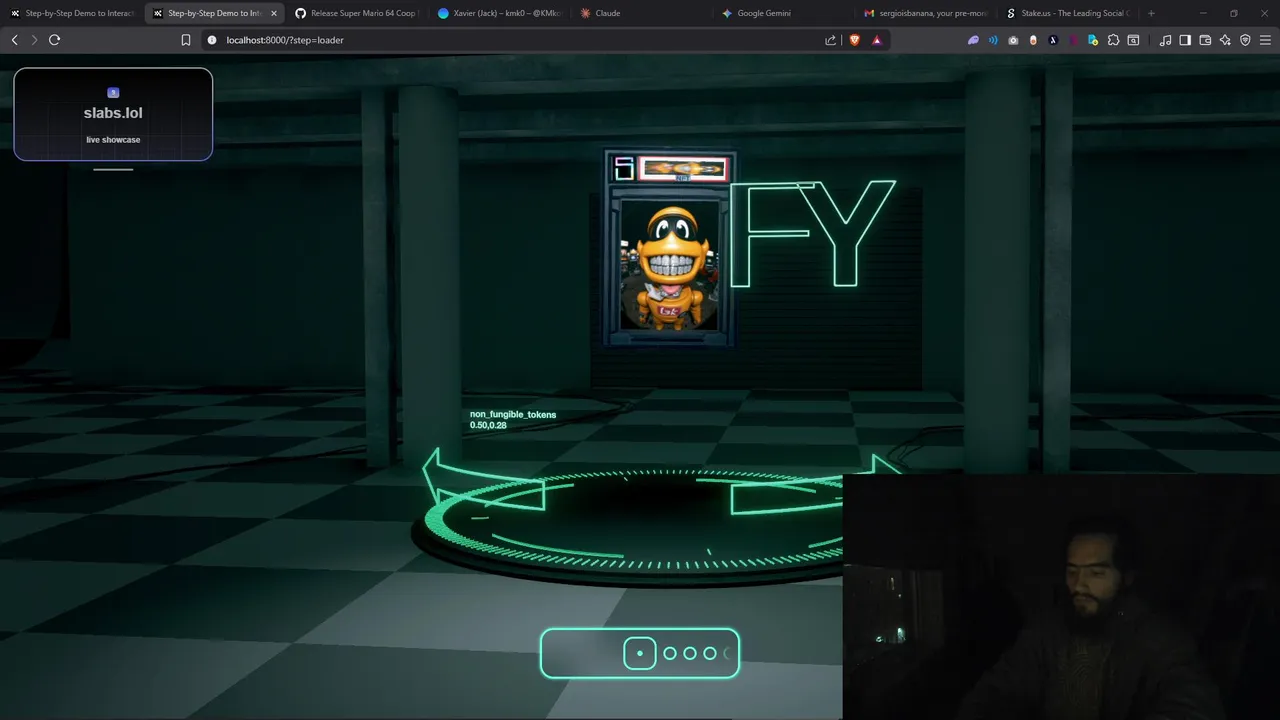Click the blue sound-wave extension icon
1280x720 pixels.
993,40
